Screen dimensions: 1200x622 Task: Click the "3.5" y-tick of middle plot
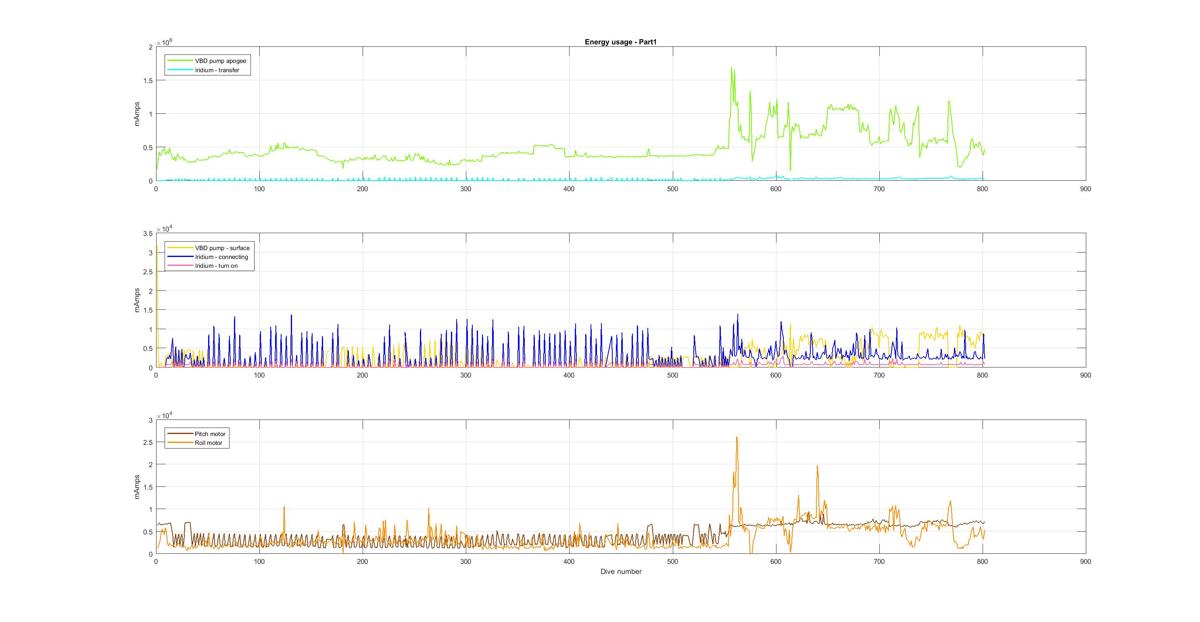tap(148, 234)
